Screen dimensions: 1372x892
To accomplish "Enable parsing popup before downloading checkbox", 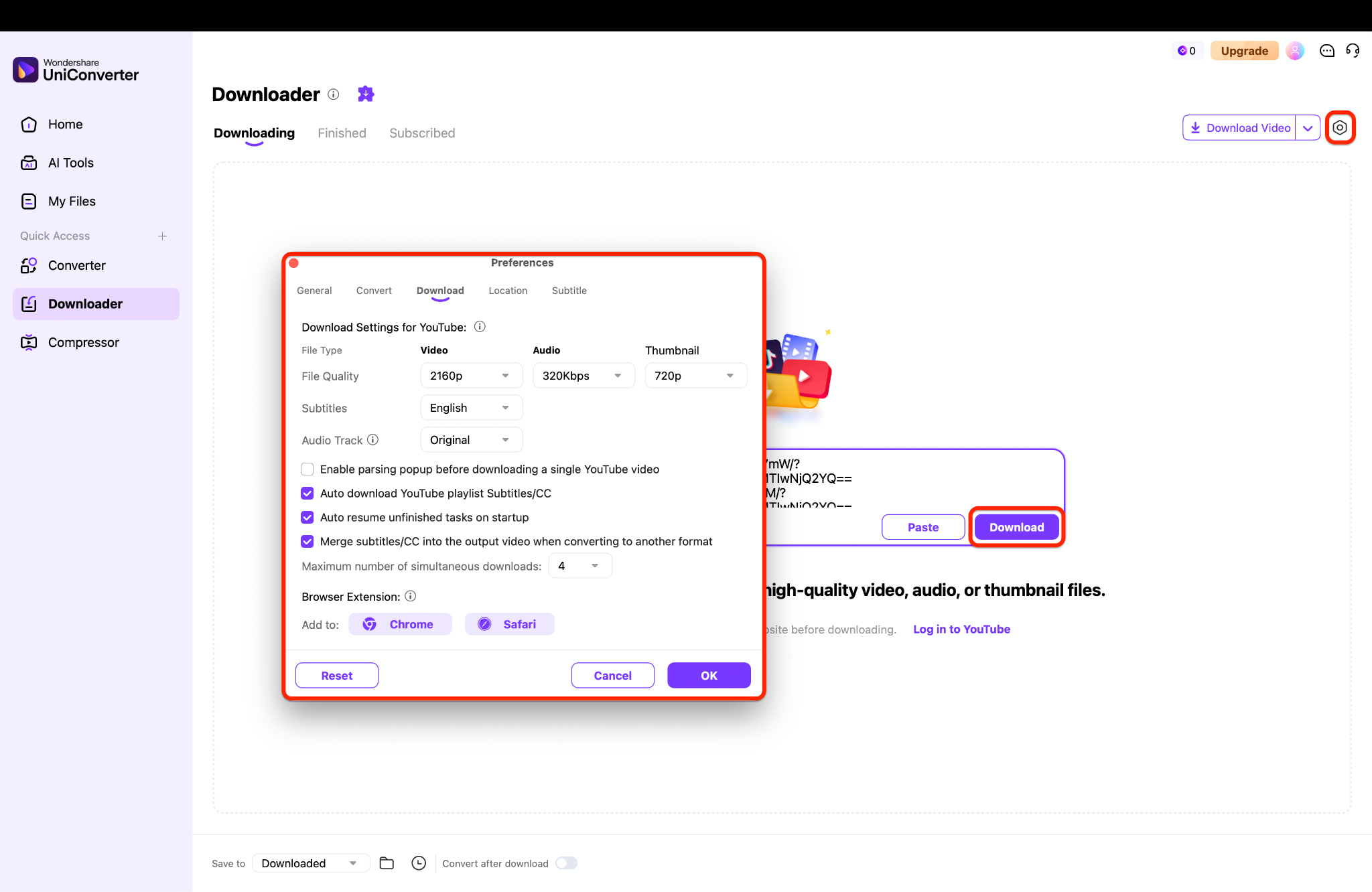I will point(307,469).
